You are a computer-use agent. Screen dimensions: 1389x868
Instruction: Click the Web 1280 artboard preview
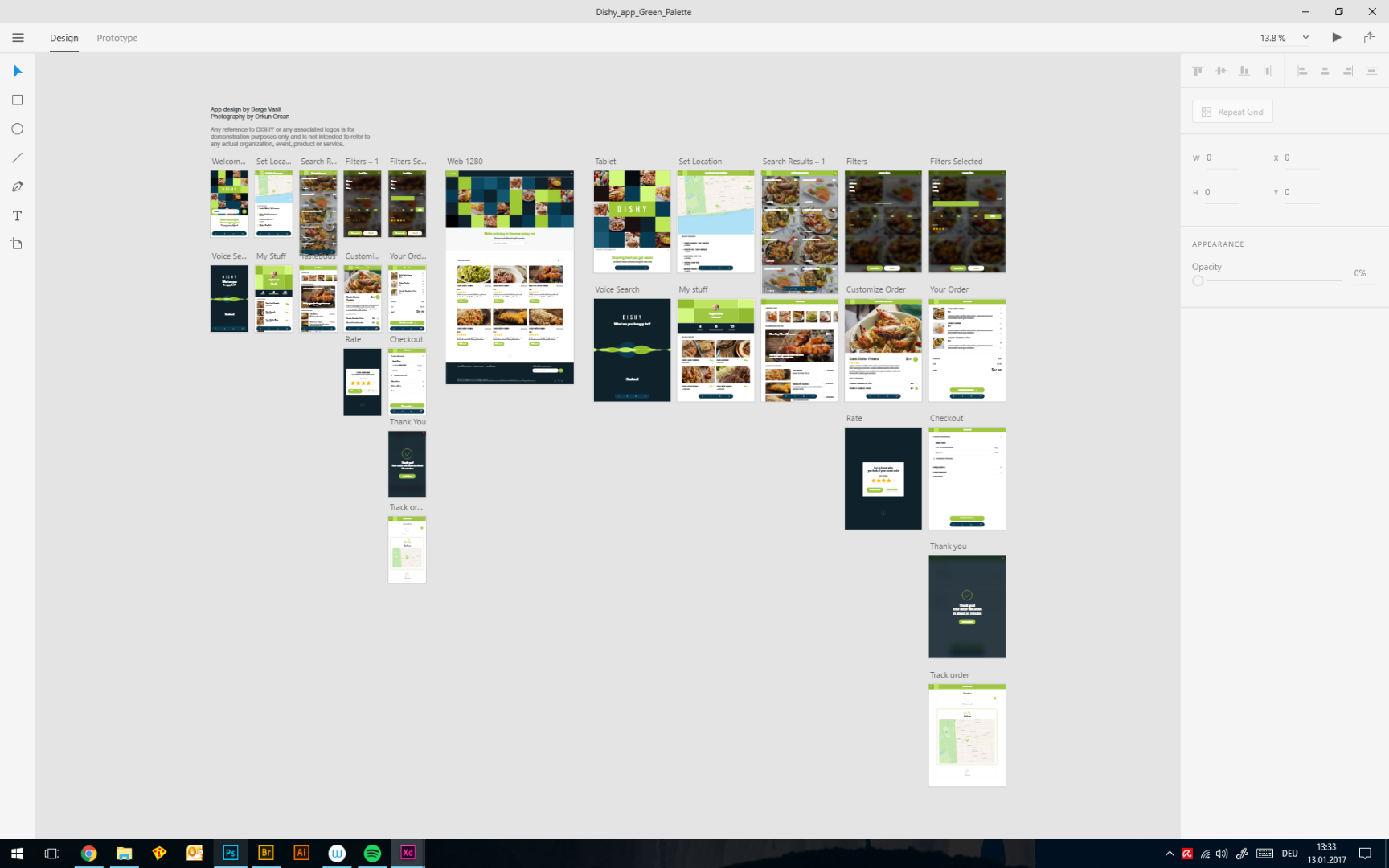point(510,277)
